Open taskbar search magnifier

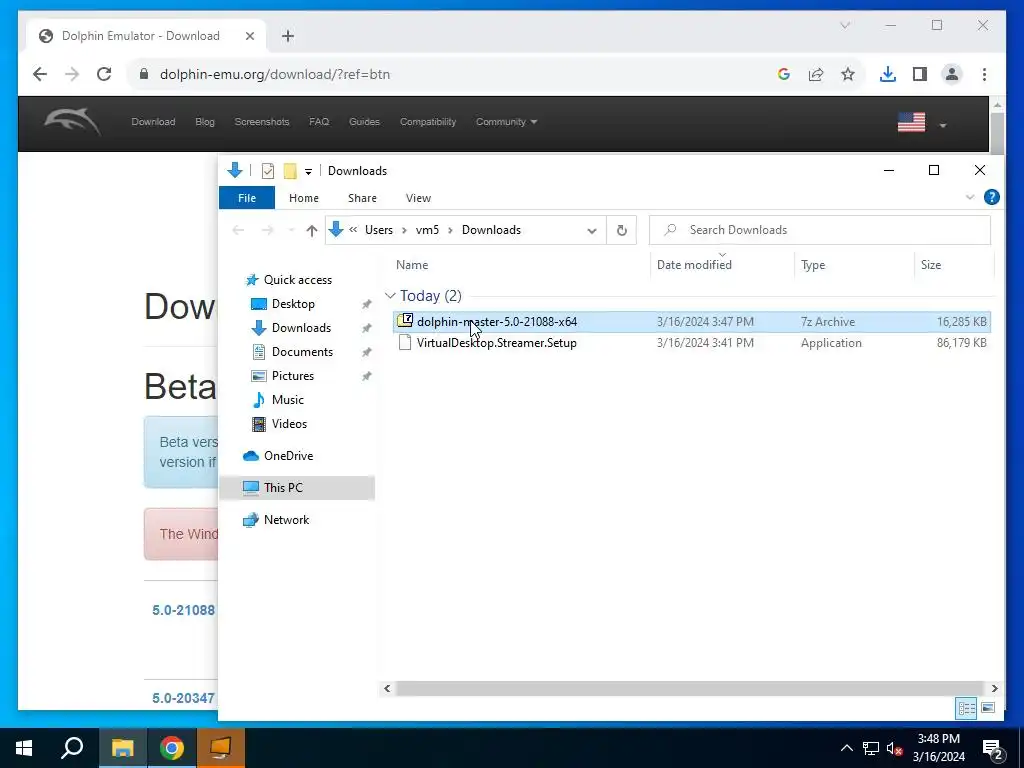point(72,748)
